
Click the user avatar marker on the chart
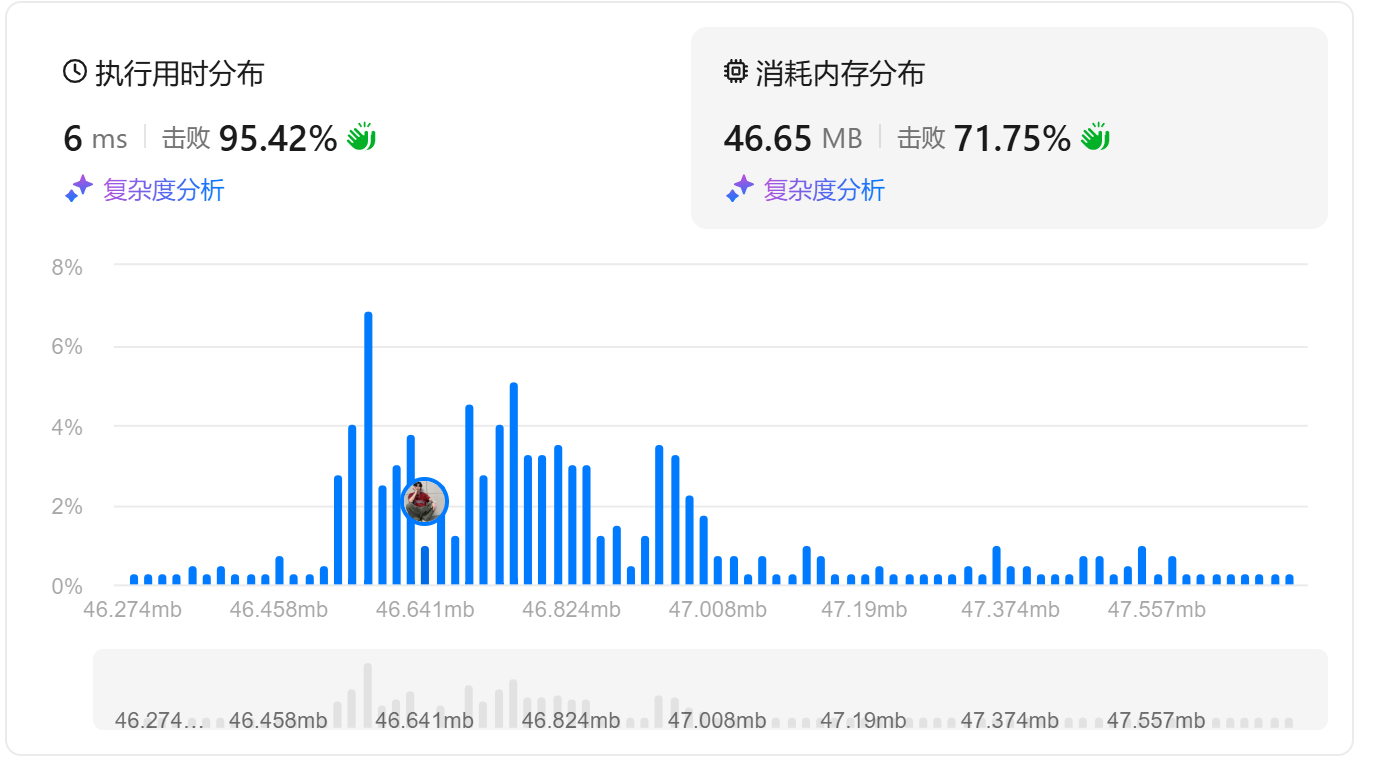425,501
